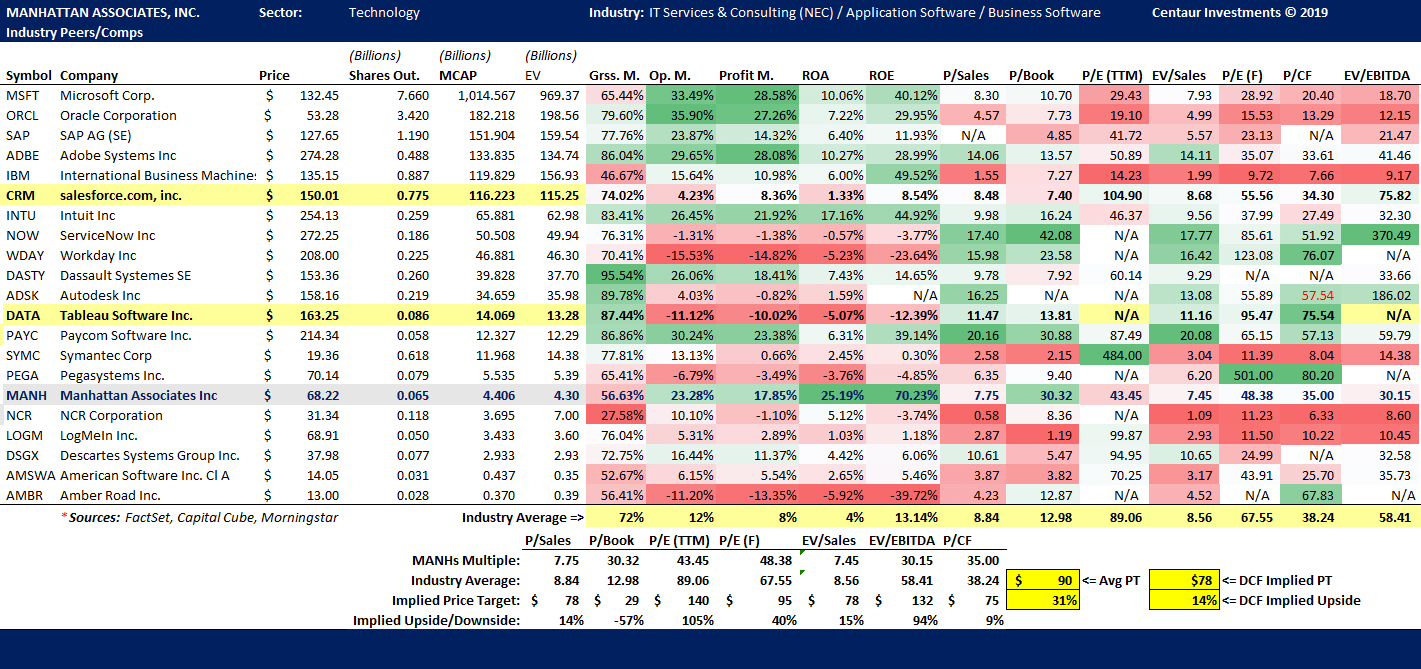
Task: Select the Profit M. column header
Action: pos(748,76)
